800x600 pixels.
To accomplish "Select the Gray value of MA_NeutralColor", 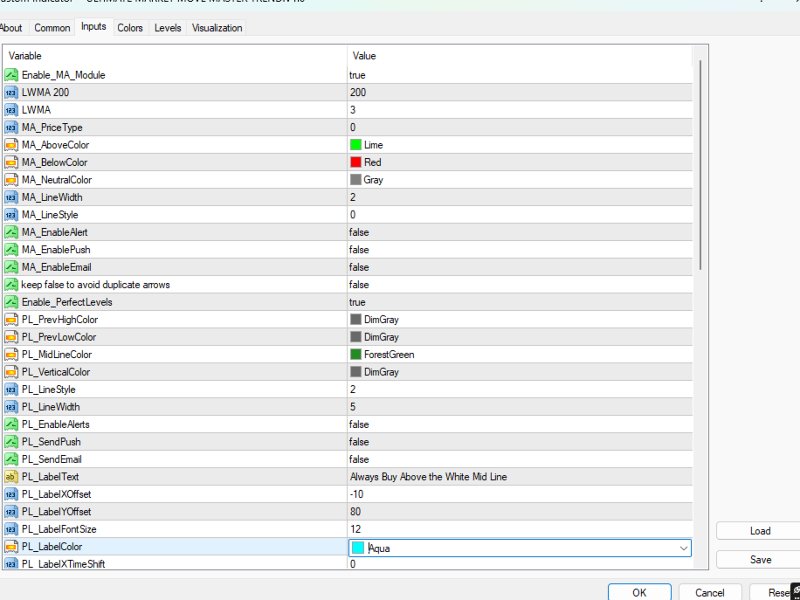I will click(x=373, y=180).
